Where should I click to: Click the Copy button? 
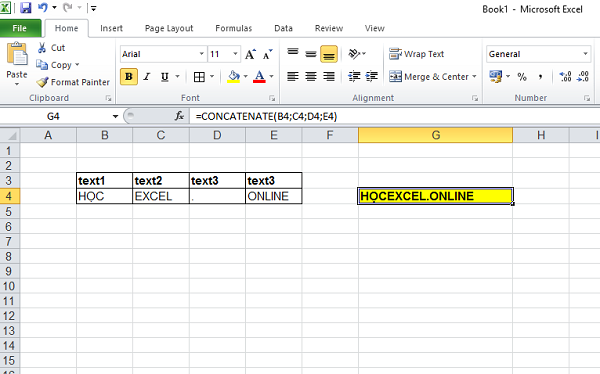[54, 65]
